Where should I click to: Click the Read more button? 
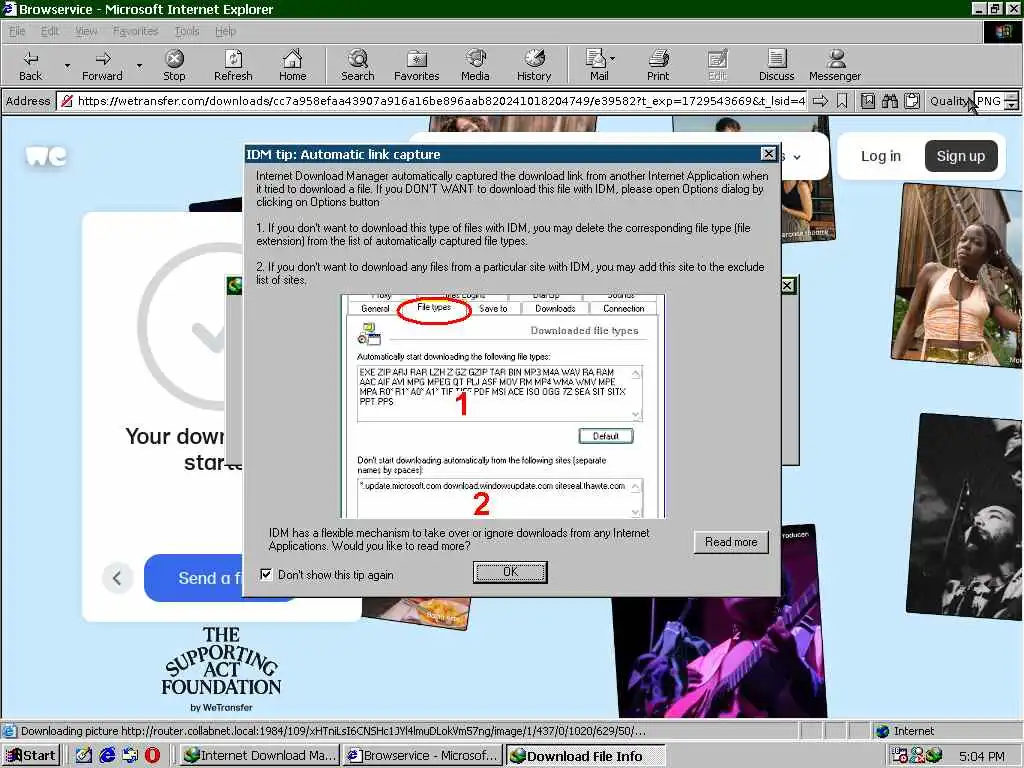coord(731,542)
